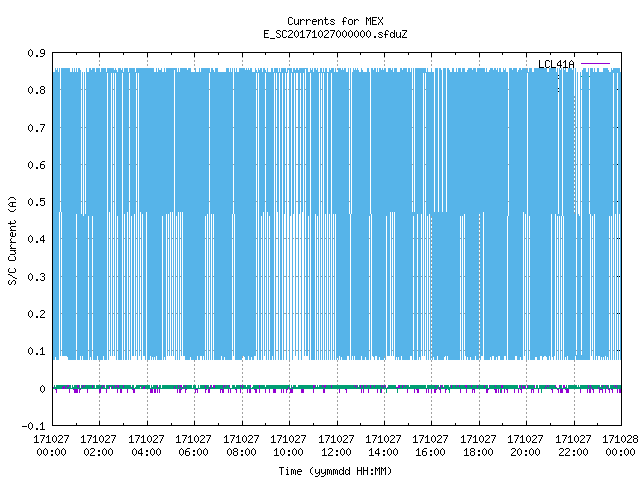
Task: Click the "S/C Current (A)" axis label
Action: pos(12,240)
